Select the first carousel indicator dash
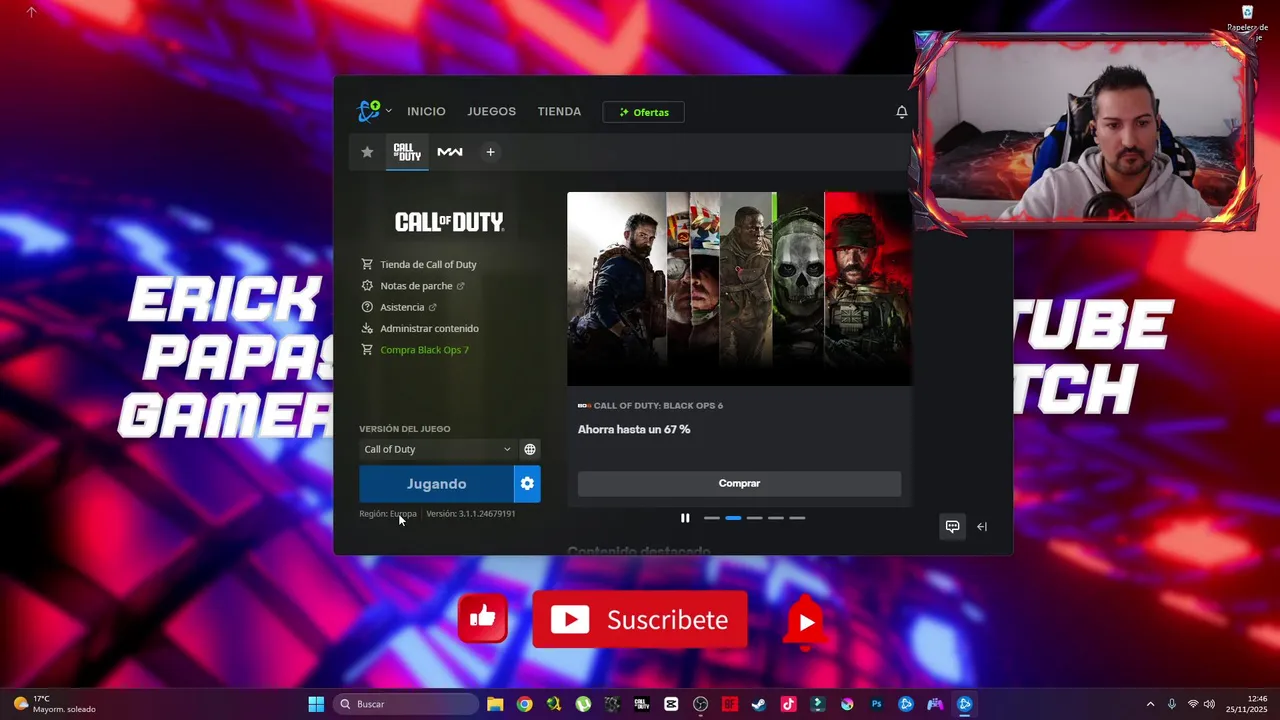This screenshot has height=720, width=1280. pos(712,518)
